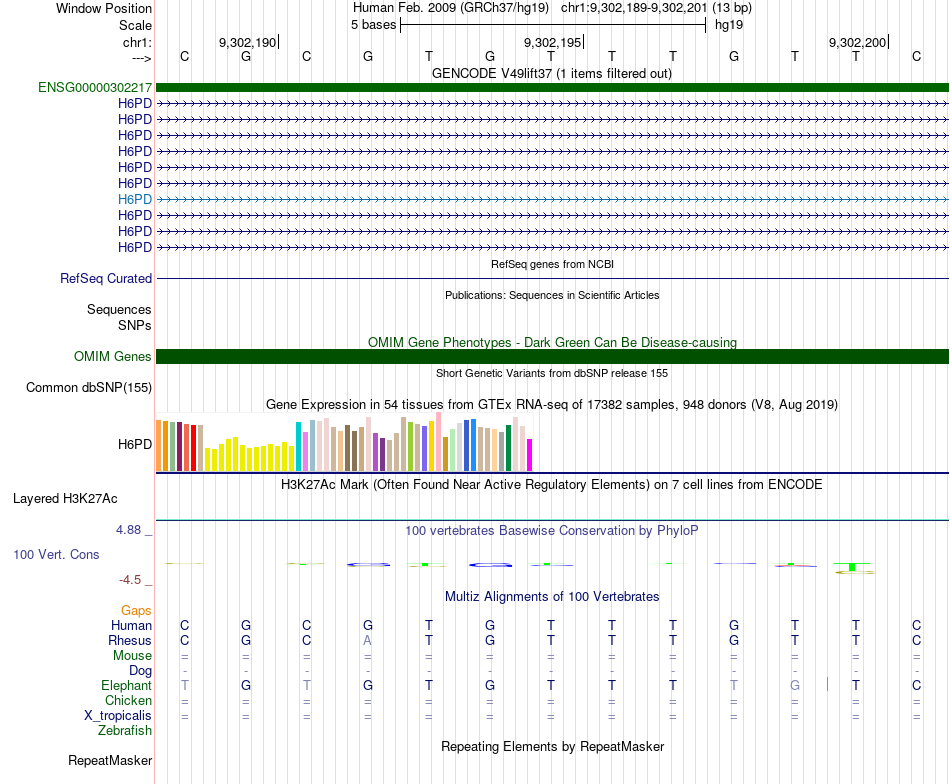The height and width of the screenshot is (784, 950).
Task: Click the Multiz Alignments of 100 Vertebrates title
Action: coord(552,597)
